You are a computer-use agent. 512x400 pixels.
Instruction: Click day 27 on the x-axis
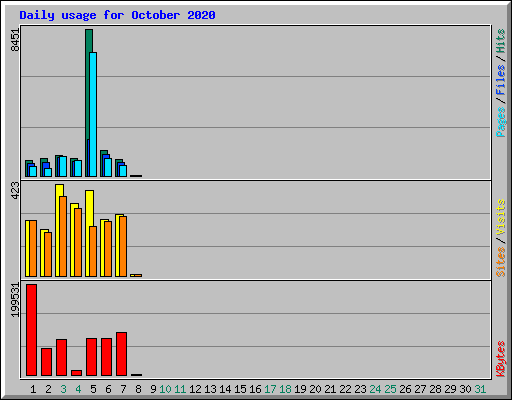pyautogui.click(x=420, y=389)
